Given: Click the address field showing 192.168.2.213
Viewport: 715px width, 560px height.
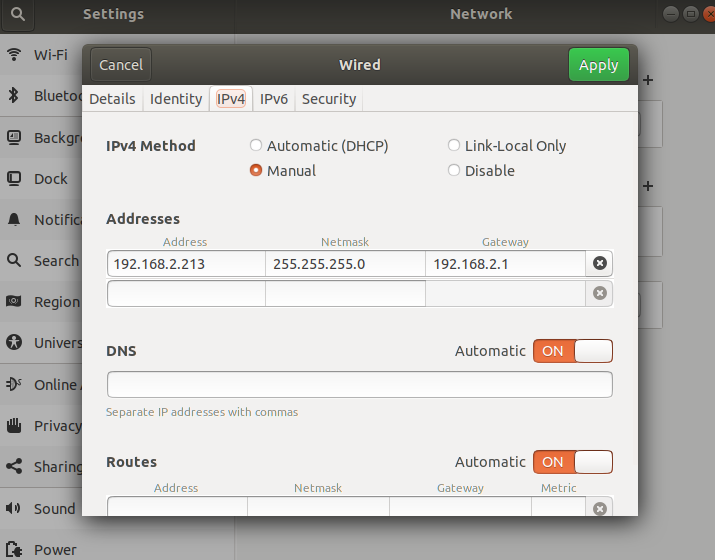Looking at the screenshot, I should pos(186,264).
